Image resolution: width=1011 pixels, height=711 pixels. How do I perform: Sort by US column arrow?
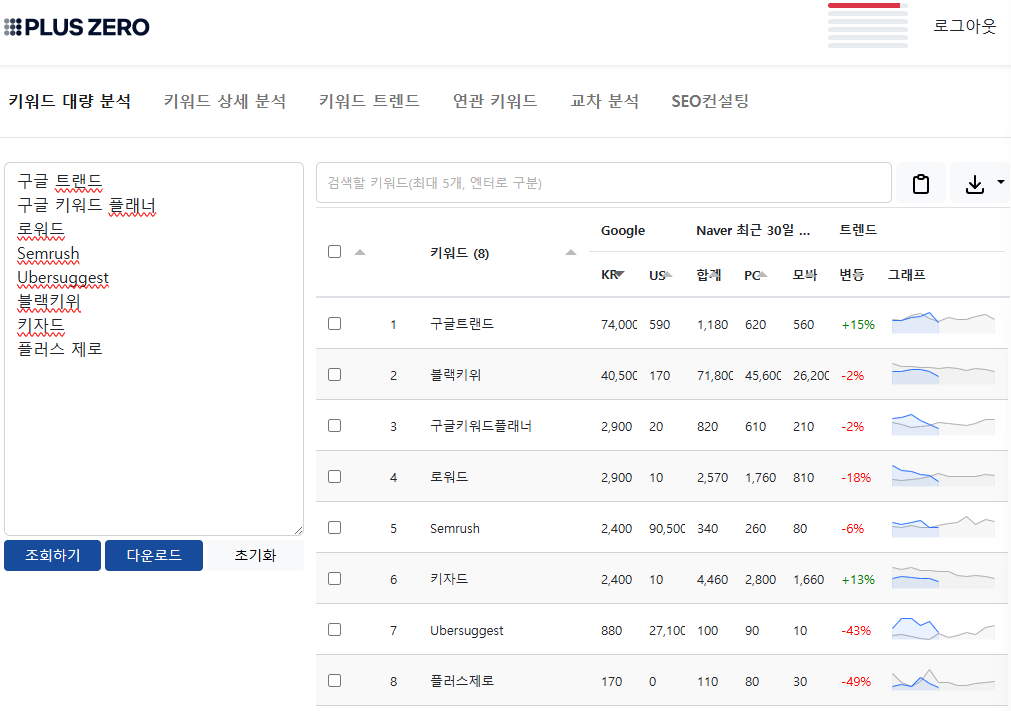pyautogui.click(x=668, y=275)
